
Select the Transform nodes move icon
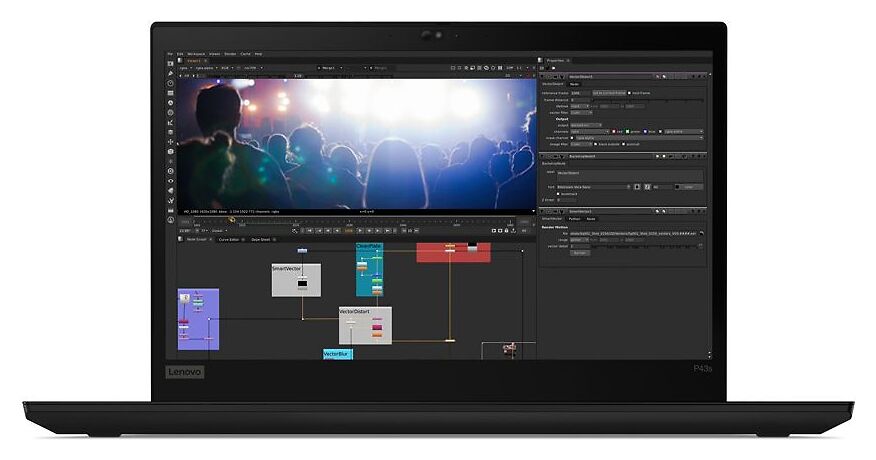pos(171,142)
